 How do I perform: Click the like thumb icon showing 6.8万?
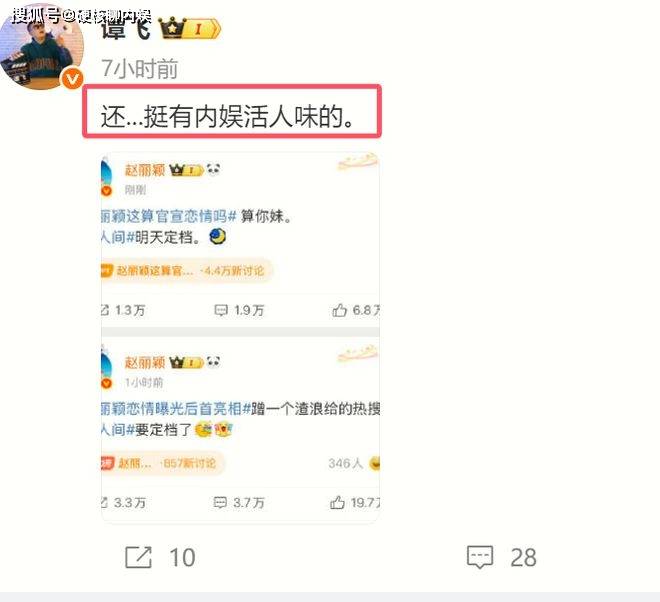click(x=339, y=310)
